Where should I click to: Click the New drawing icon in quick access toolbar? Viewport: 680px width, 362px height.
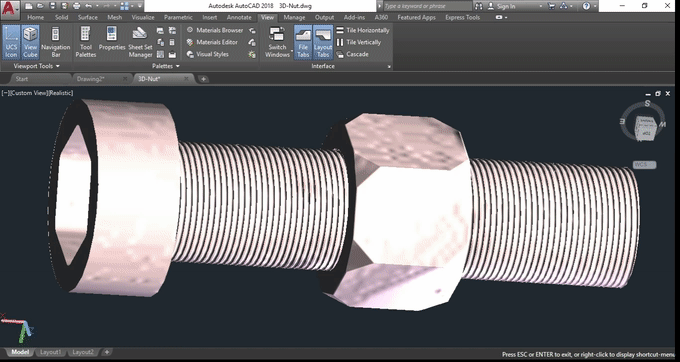click(29, 6)
